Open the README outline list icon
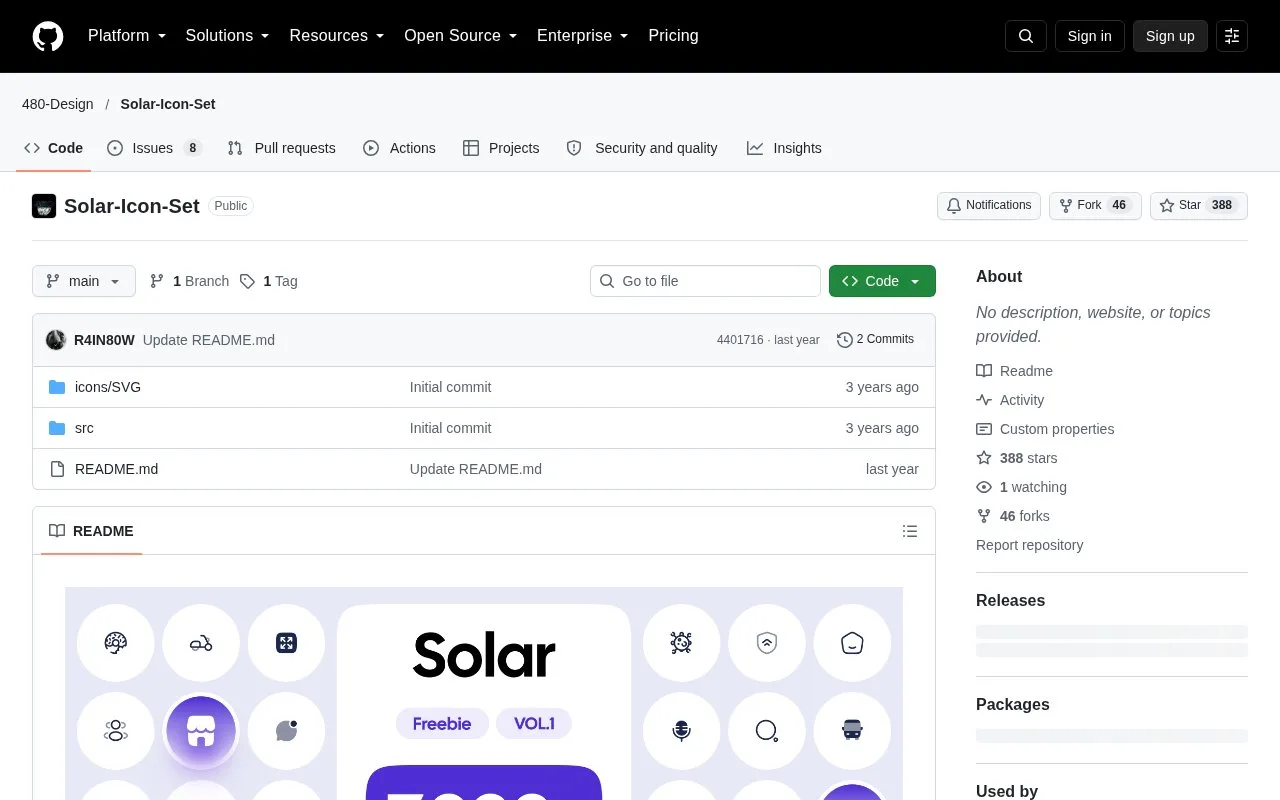The height and width of the screenshot is (800, 1280). [910, 531]
